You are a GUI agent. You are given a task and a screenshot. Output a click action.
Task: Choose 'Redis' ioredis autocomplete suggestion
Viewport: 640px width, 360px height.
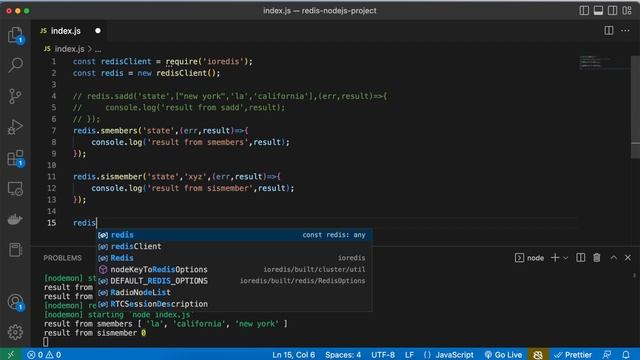point(234,258)
